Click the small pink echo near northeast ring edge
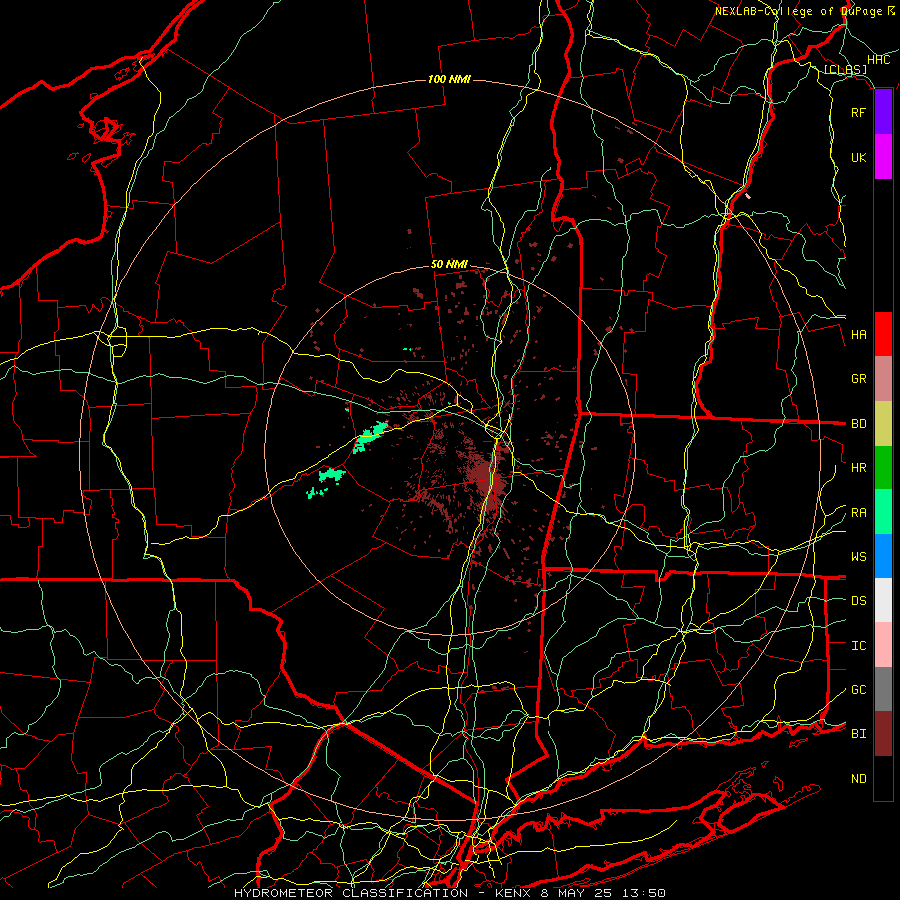The image size is (900, 900). pyautogui.click(x=747, y=196)
